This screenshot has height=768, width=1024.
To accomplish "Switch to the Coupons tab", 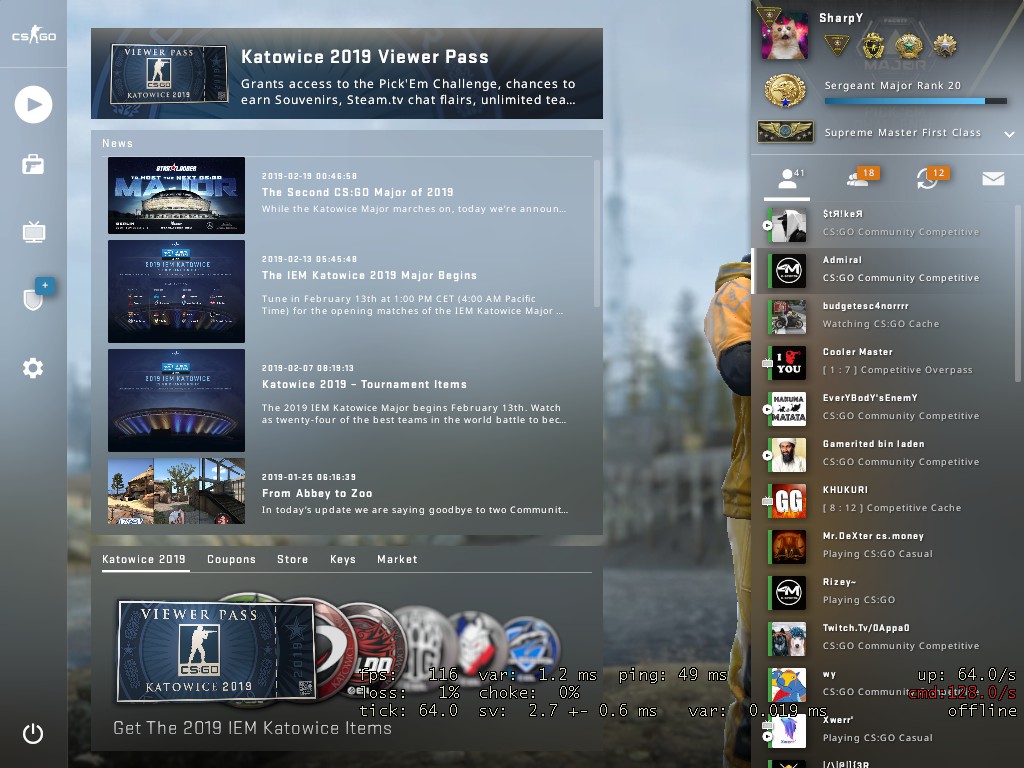I will (x=231, y=559).
